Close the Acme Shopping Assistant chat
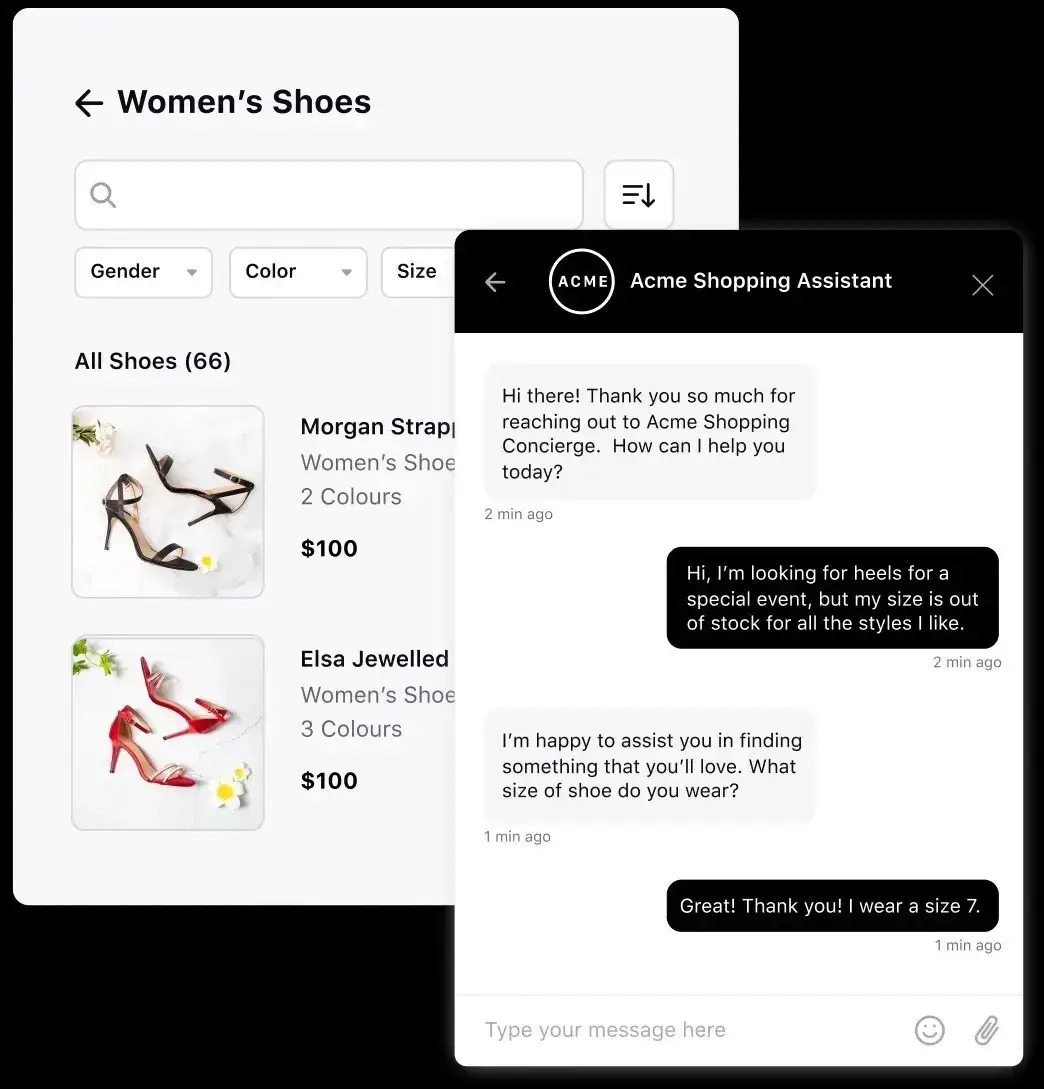 [982, 285]
